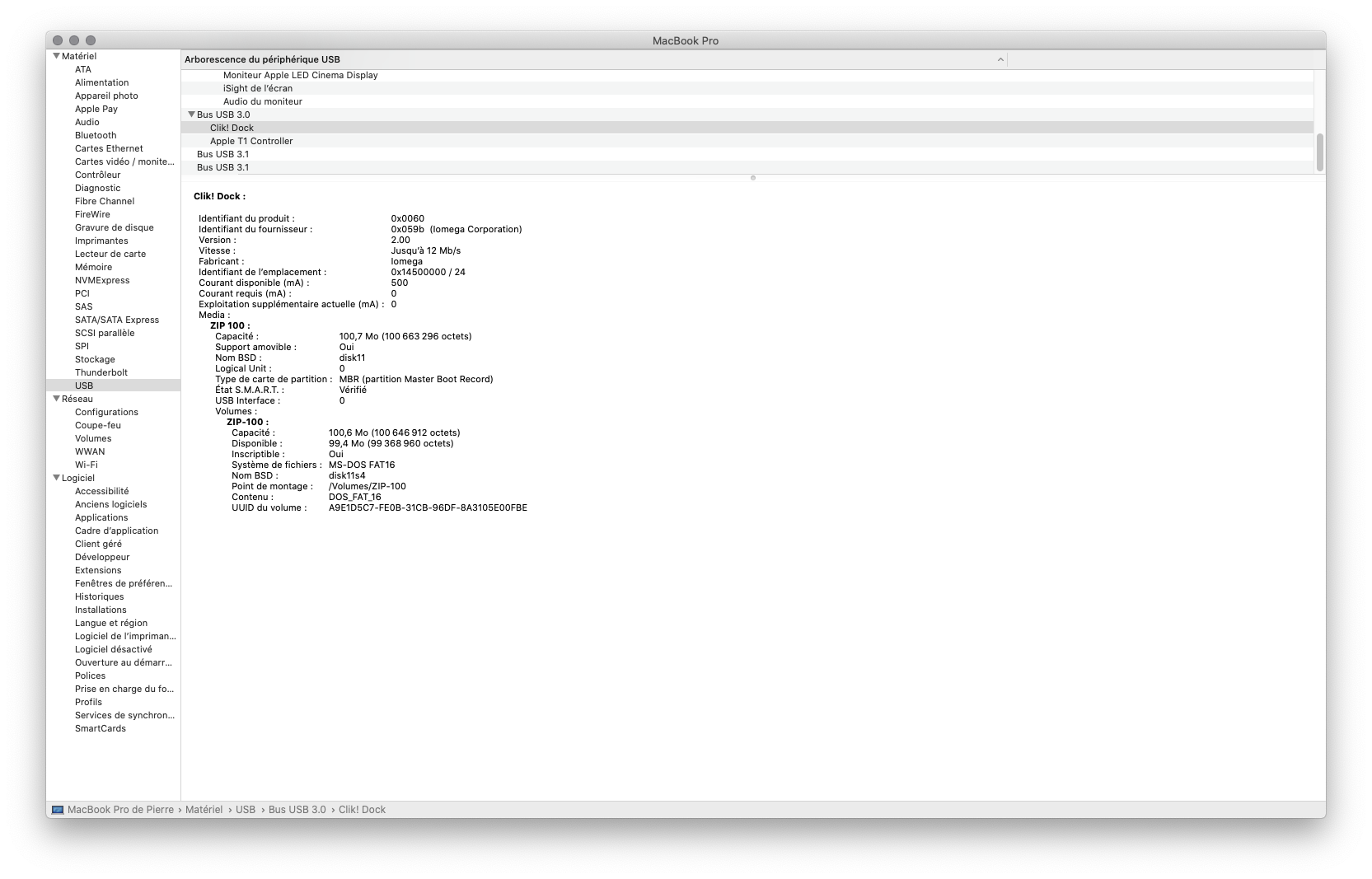The width and height of the screenshot is (1372, 879).
Task: Select Imprimantes in sidebar
Action: (x=101, y=241)
